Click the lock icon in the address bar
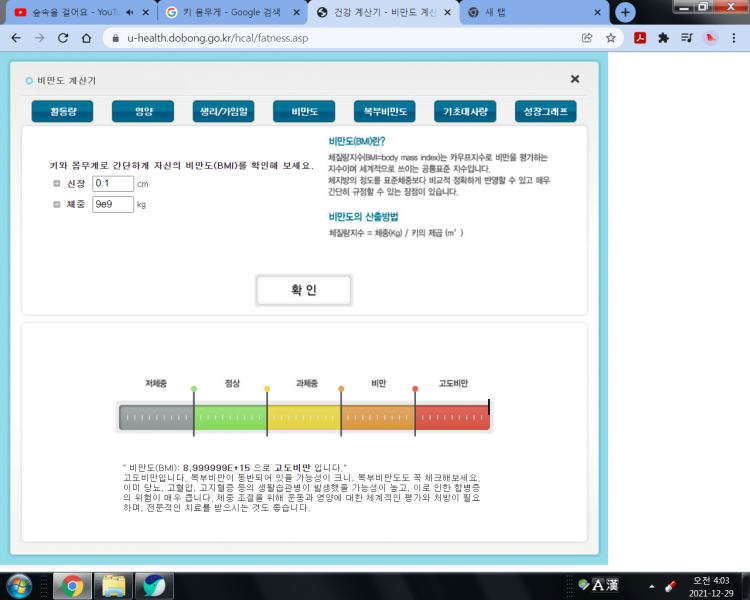This screenshot has height=600, width=750. pyautogui.click(x=115, y=38)
